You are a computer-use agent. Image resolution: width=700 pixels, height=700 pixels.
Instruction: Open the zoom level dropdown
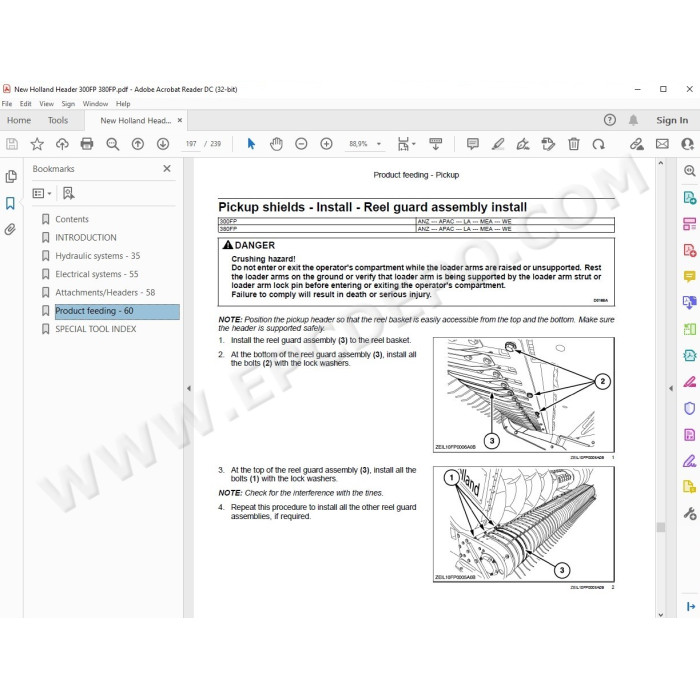point(379,144)
